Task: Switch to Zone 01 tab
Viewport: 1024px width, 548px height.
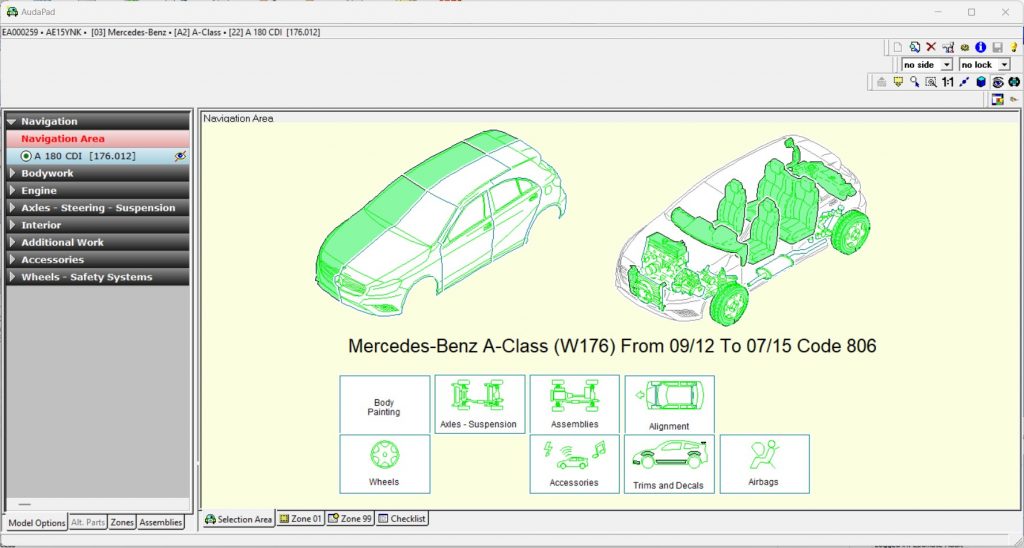Action: (x=300, y=519)
